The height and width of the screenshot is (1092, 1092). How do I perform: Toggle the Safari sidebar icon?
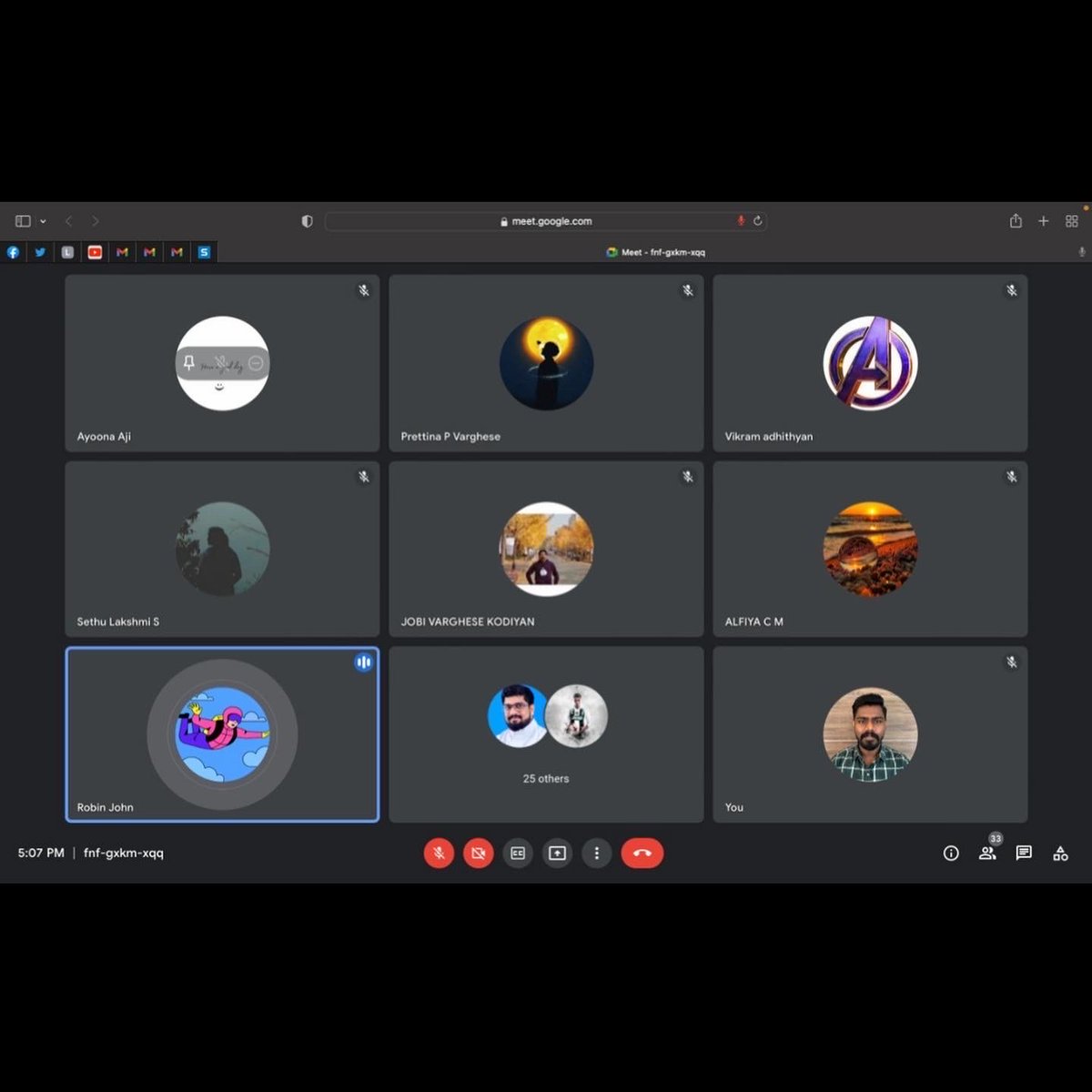tap(23, 221)
